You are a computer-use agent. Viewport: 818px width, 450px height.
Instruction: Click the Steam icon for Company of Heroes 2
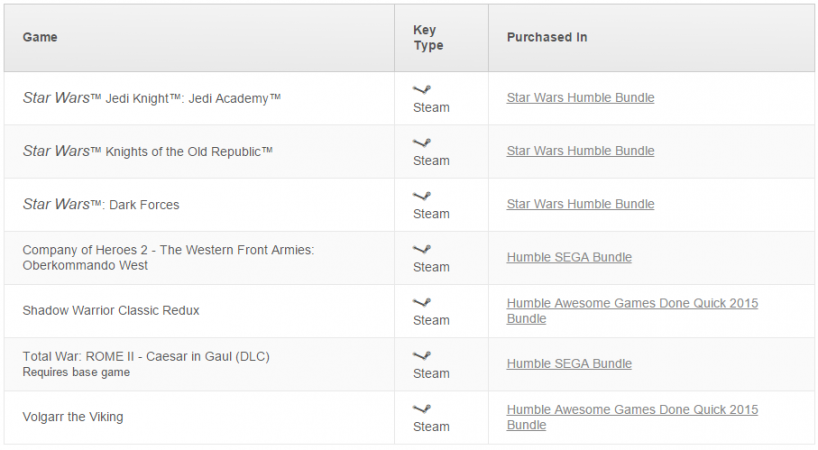tap(422, 249)
